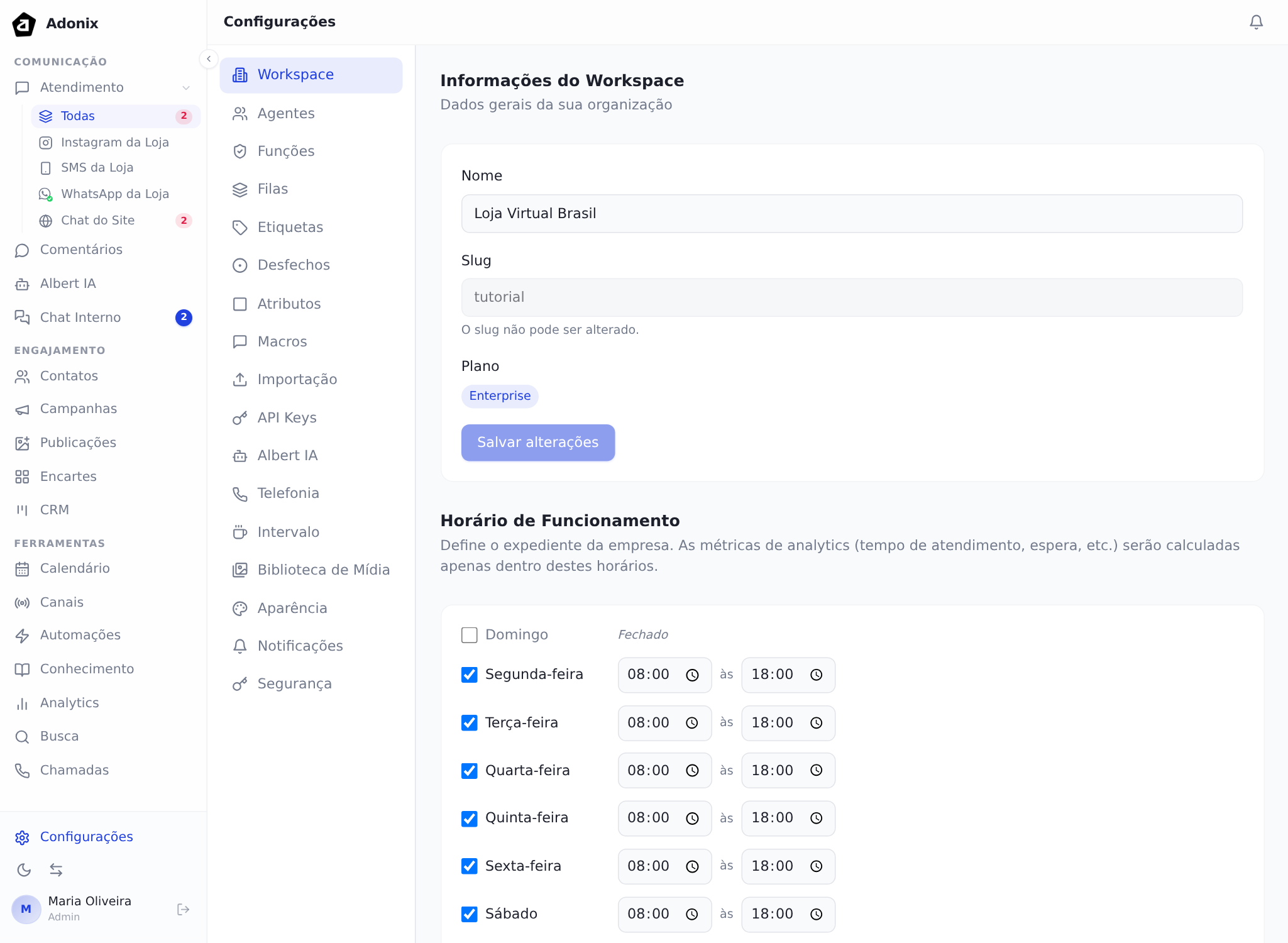Open the API Keys settings tab
Image resolution: width=1288 pixels, height=943 pixels.
311,418
